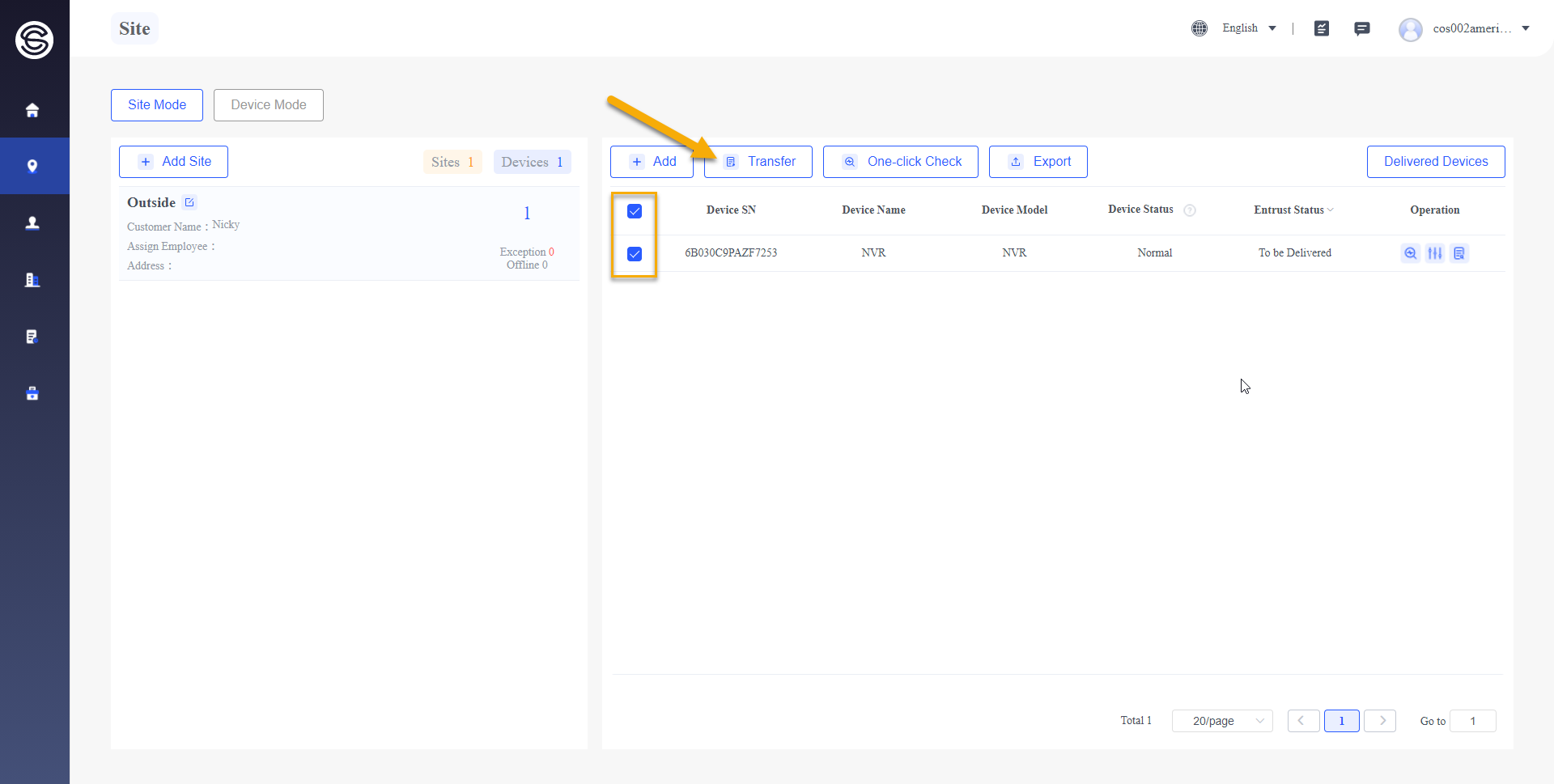Open the toolbox icon page in the sidebar
The image size is (1554, 784).
32,393
